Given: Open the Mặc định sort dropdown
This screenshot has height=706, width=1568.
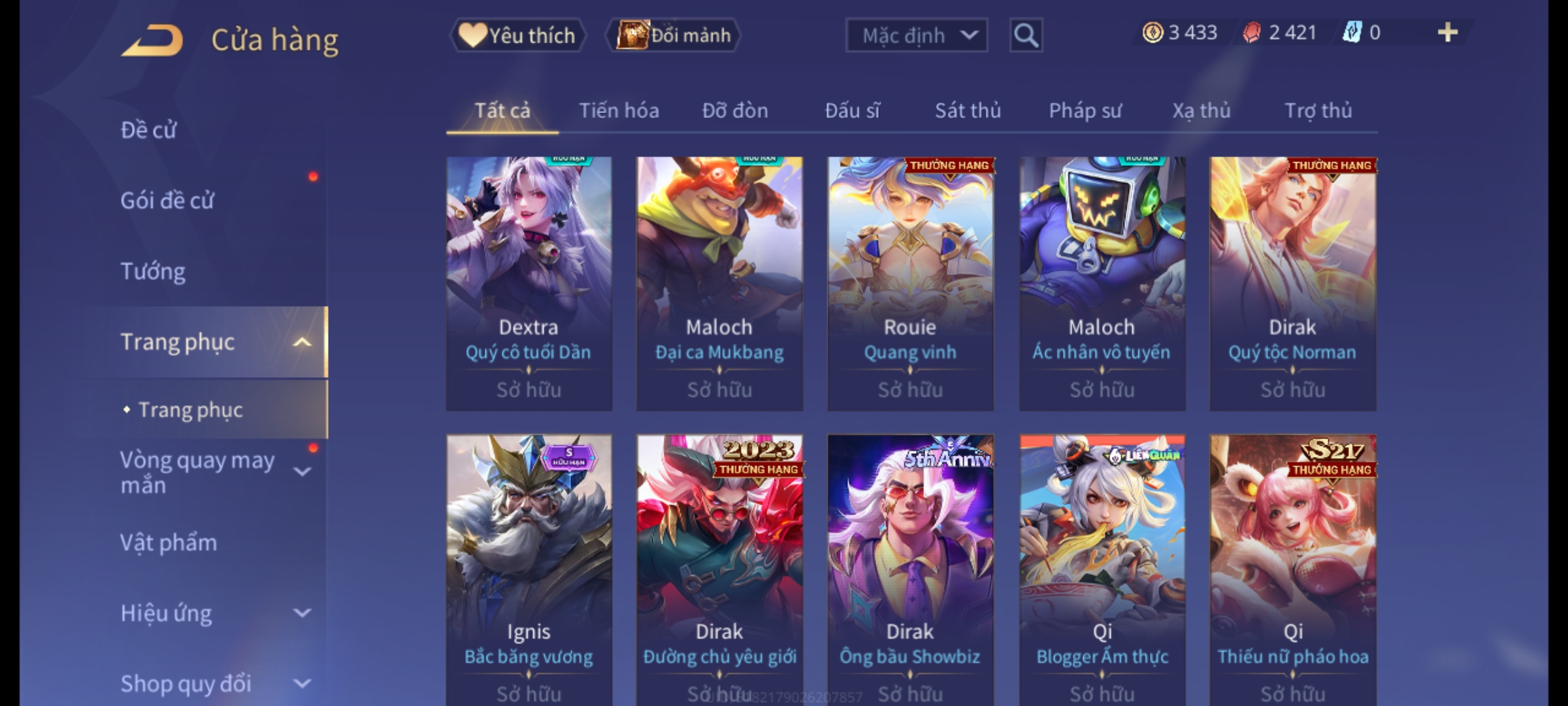Looking at the screenshot, I should point(916,35).
